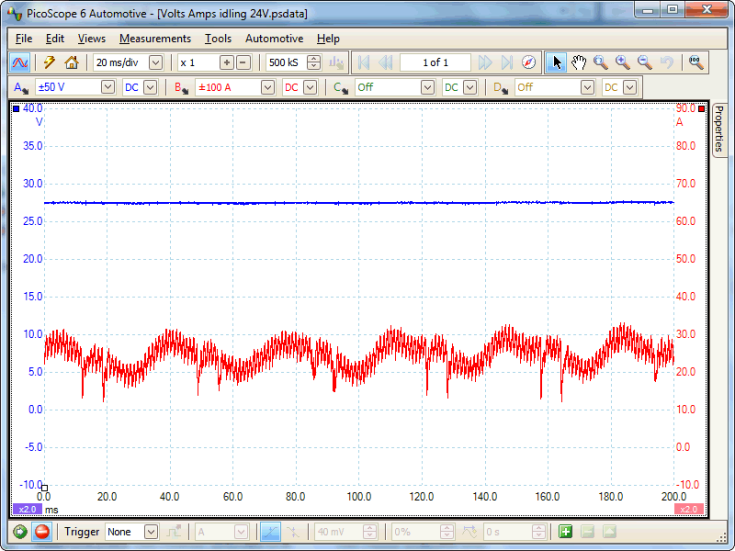Open Channel A options button
This screenshot has height=551, width=735.
(x=20, y=87)
